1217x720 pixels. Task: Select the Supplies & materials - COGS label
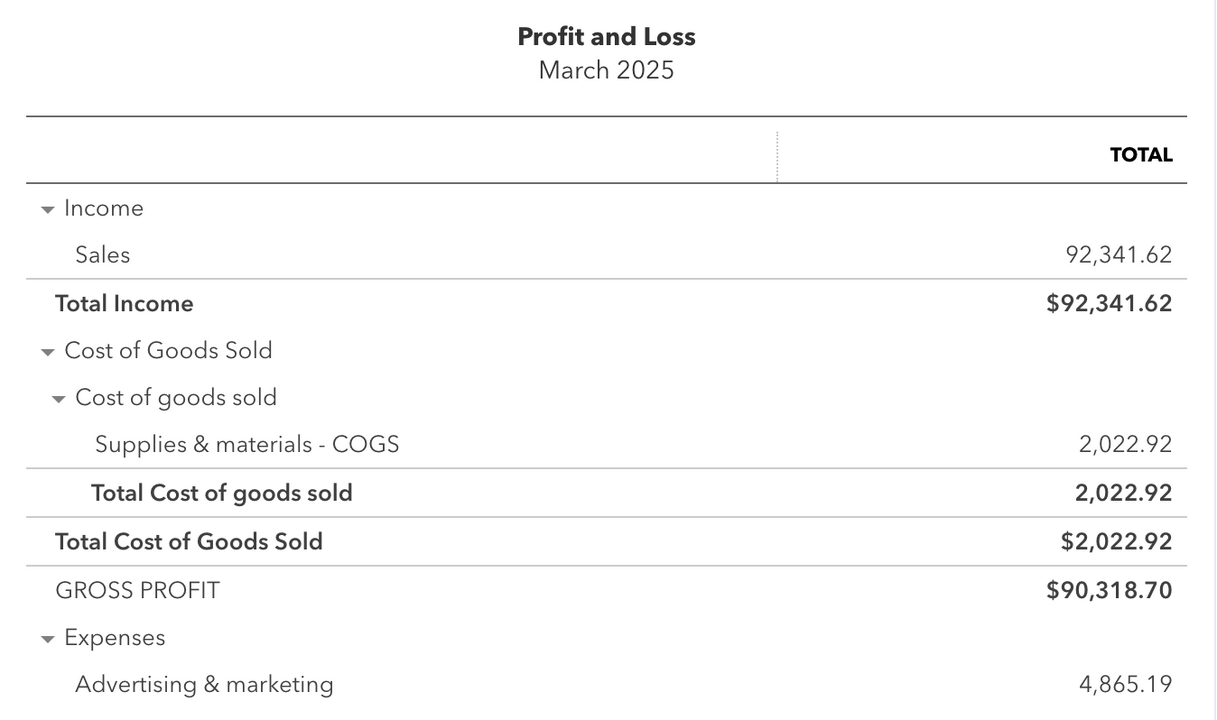coord(247,444)
